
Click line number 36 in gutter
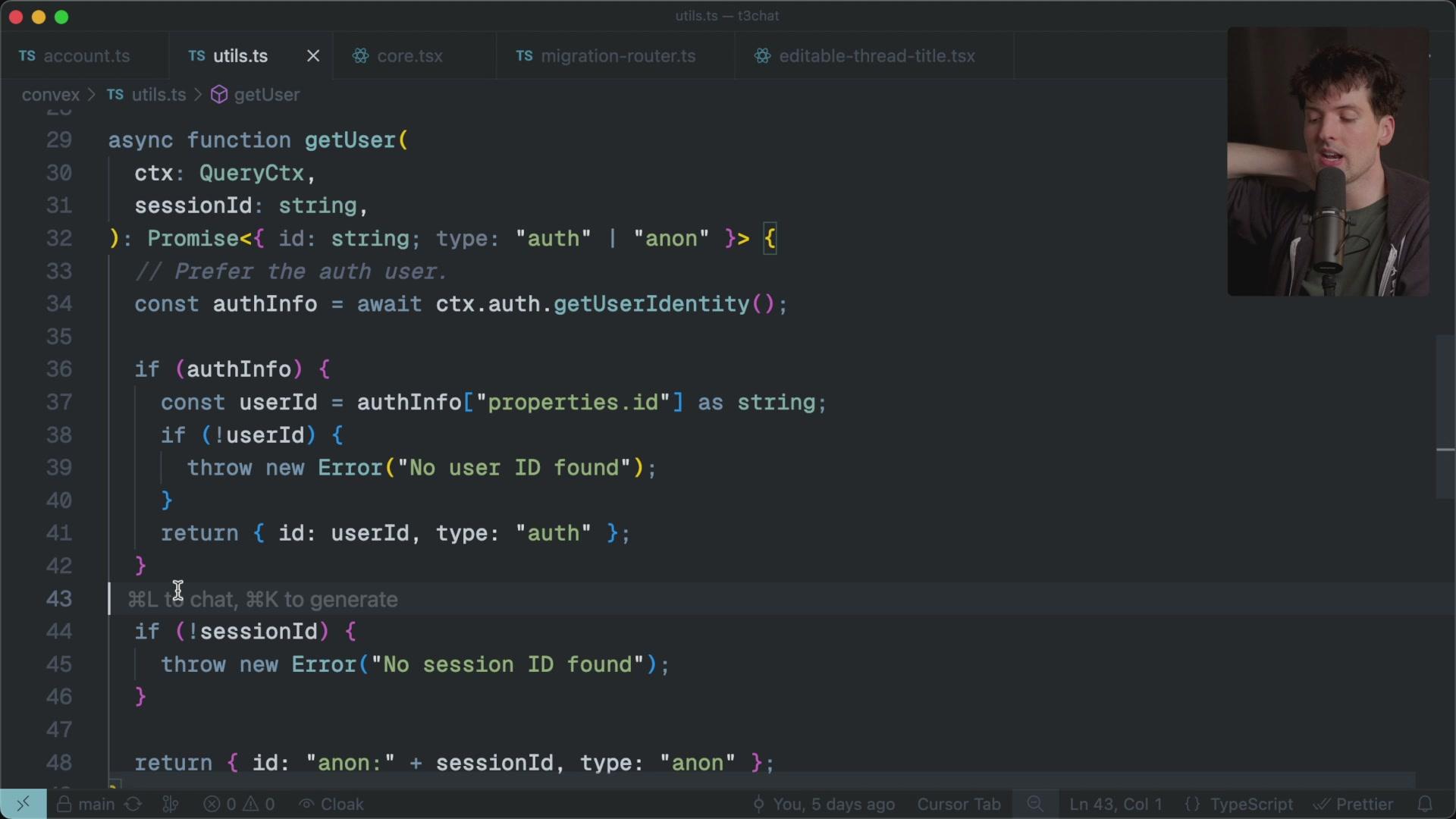59,369
